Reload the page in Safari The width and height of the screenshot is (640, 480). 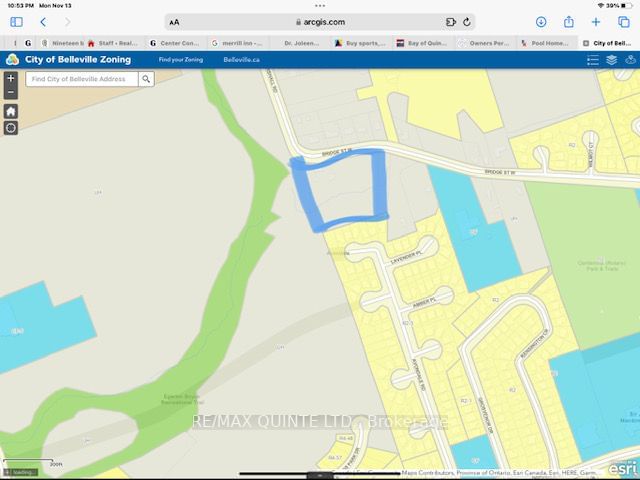(468, 21)
